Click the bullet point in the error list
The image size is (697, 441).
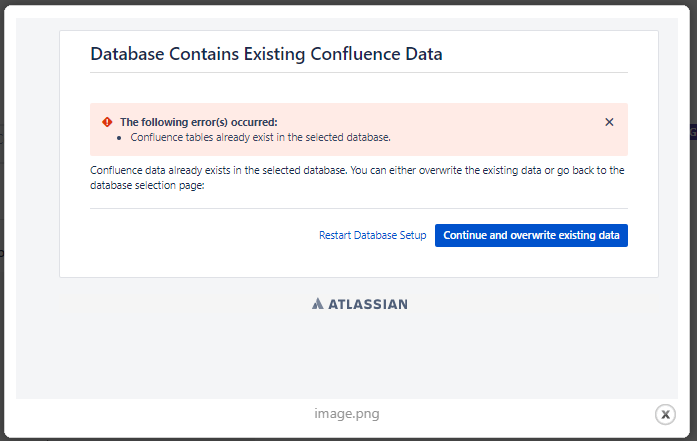pyautogui.click(x=119, y=137)
